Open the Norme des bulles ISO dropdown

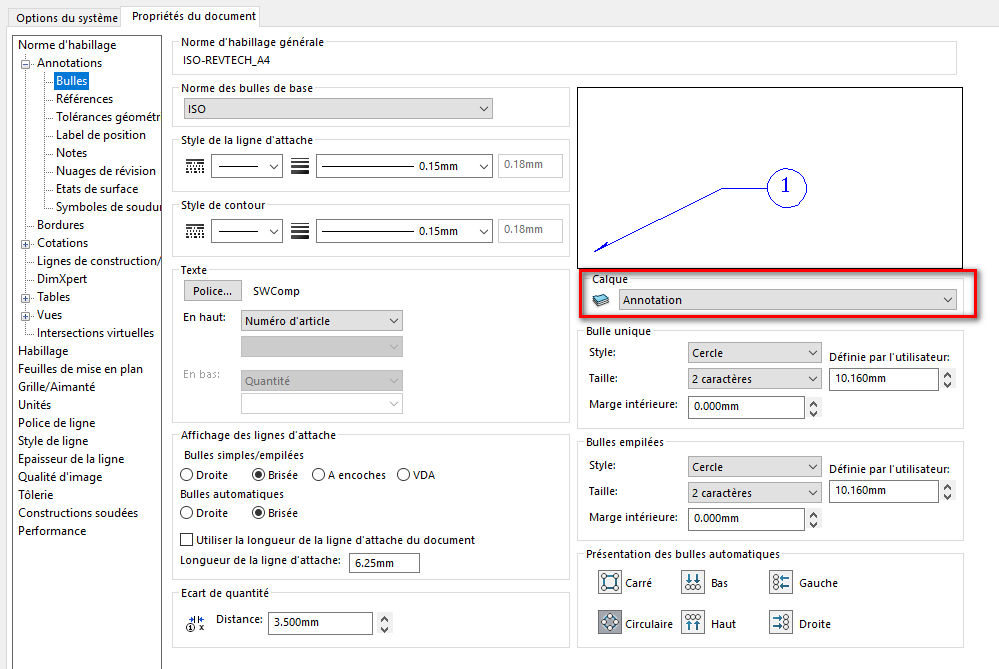coord(338,108)
